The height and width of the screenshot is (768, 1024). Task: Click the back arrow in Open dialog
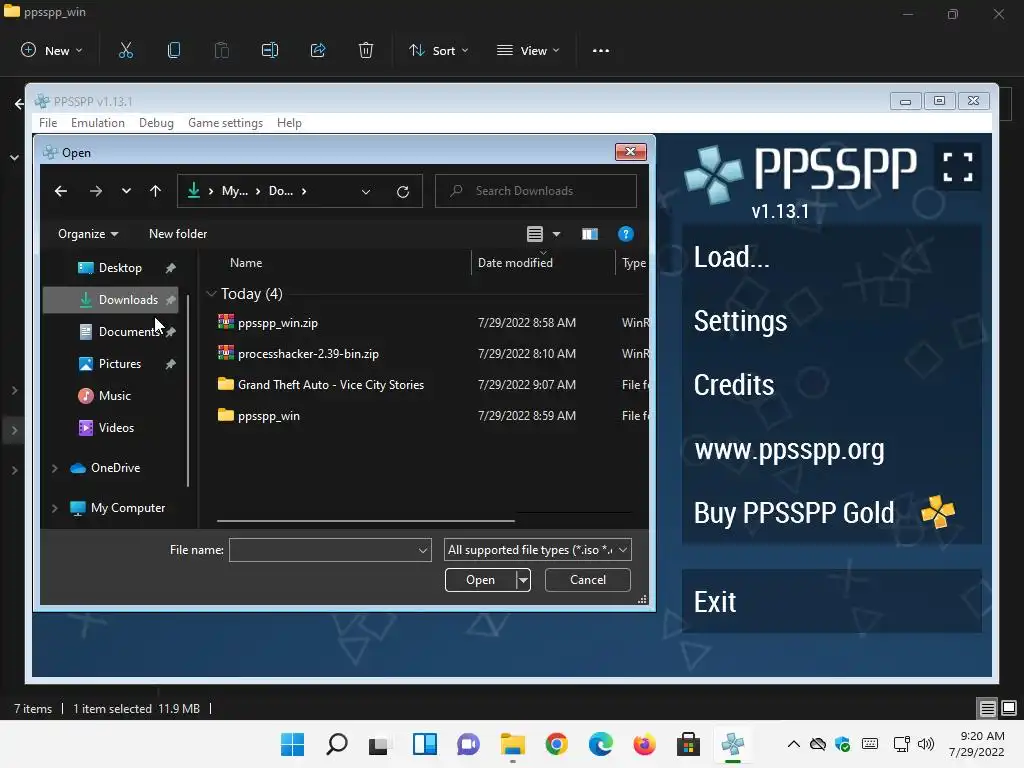(x=61, y=191)
